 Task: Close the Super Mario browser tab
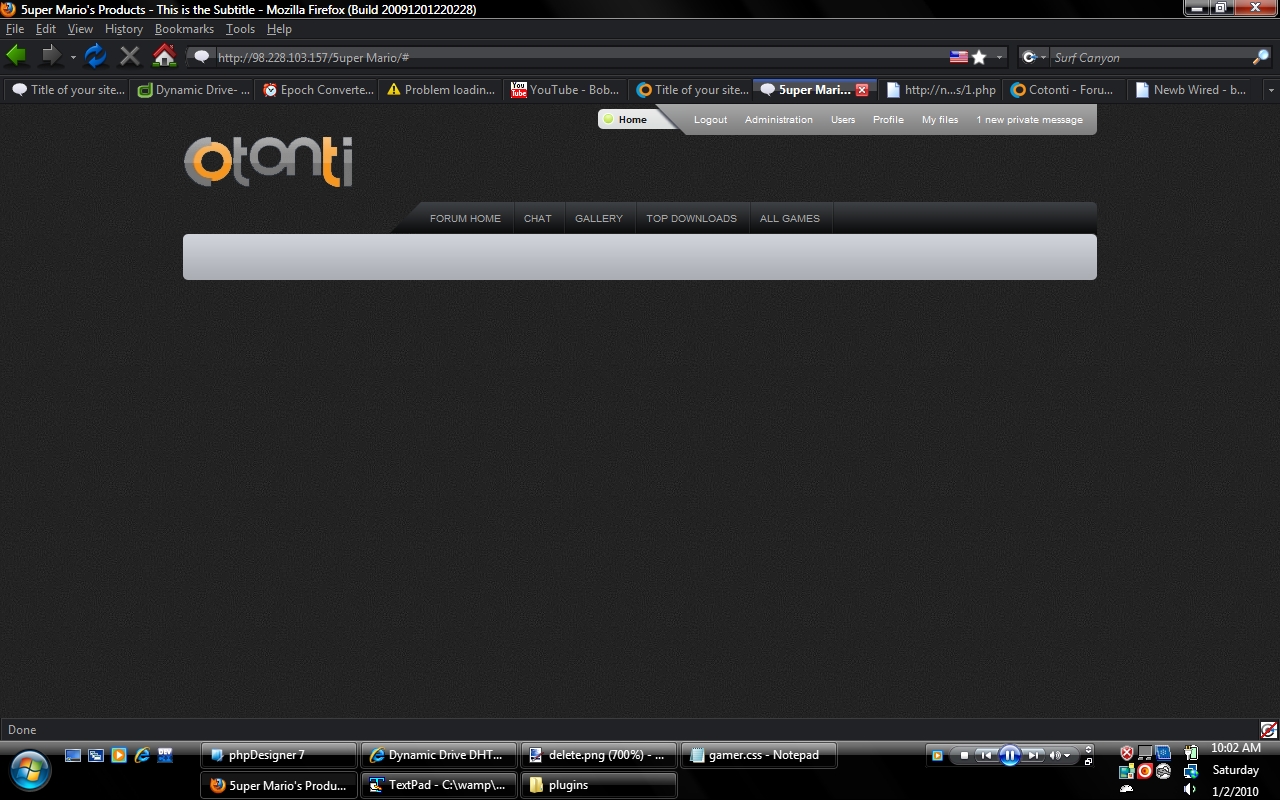click(862, 90)
